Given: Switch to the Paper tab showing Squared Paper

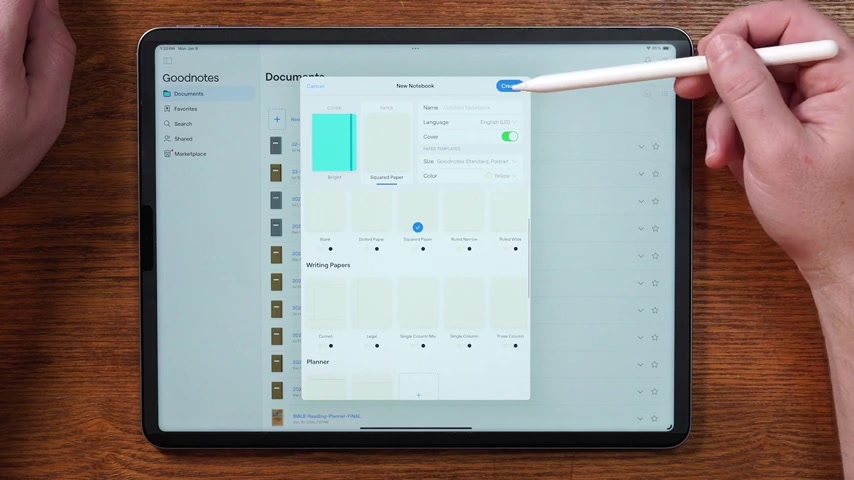Looking at the screenshot, I should [x=387, y=143].
